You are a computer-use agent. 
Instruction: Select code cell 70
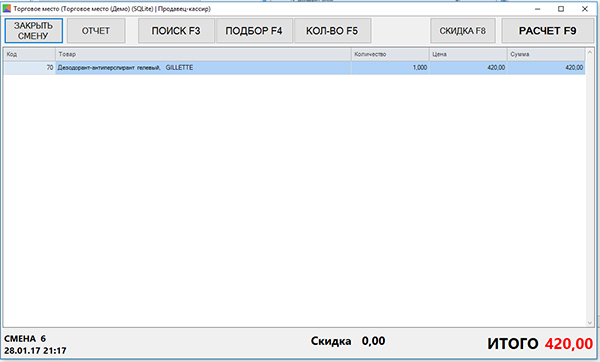(29, 68)
